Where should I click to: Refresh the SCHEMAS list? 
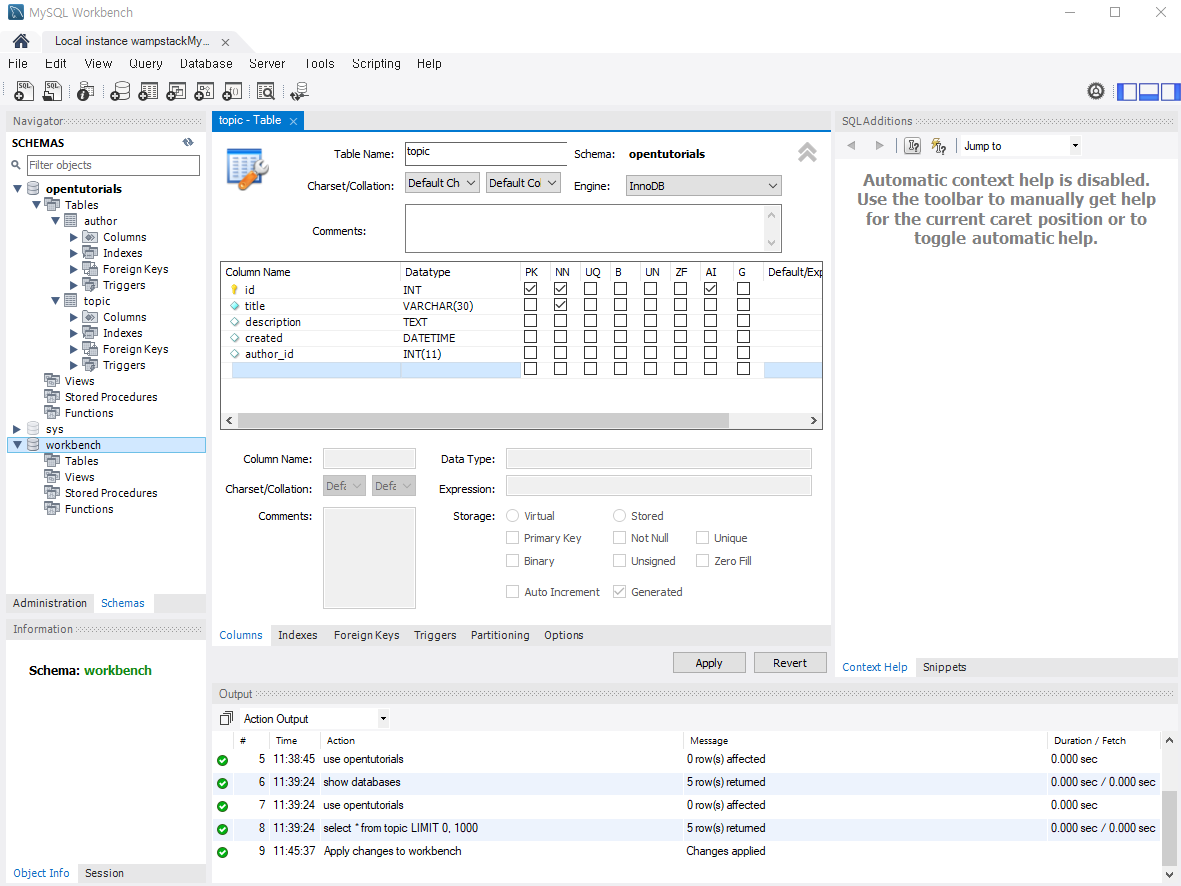click(188, 142)
